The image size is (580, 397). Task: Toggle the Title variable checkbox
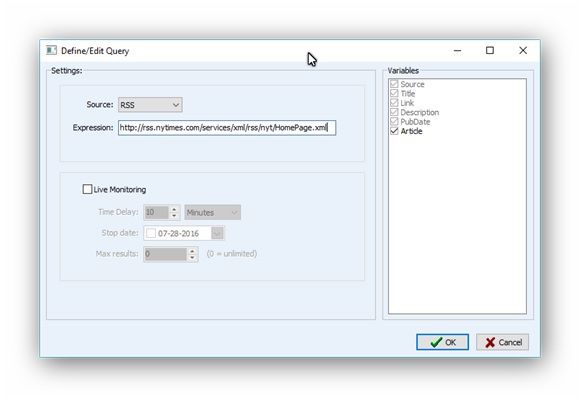coord(394,93)
